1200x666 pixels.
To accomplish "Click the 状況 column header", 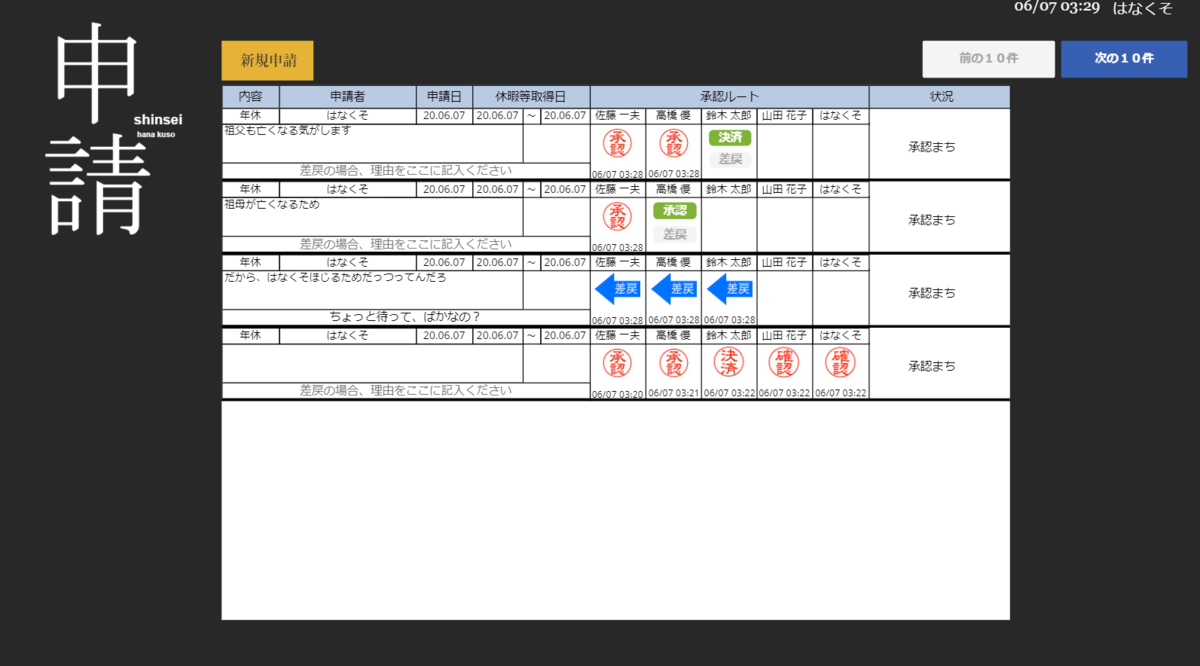I will coord(940,97).
